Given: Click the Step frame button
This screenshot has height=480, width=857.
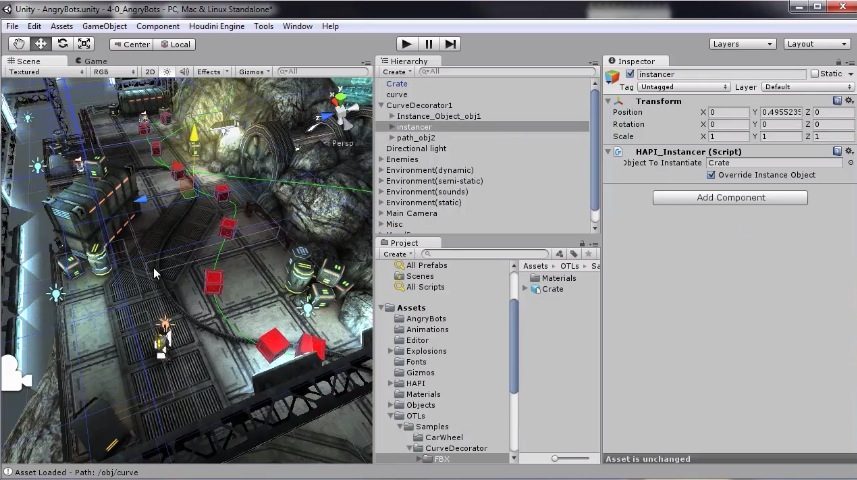Looking at the screenshot, I should (450, 44).
